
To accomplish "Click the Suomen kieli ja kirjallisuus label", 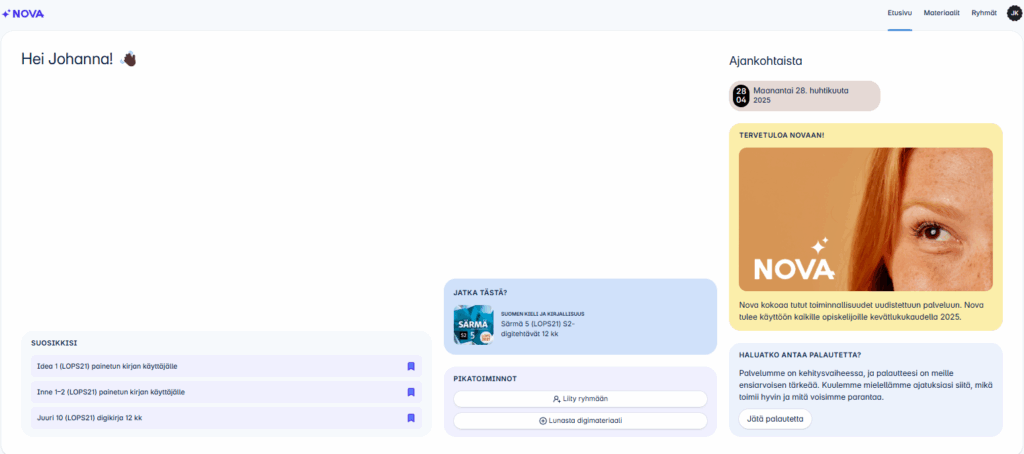I will coord(542,314).
